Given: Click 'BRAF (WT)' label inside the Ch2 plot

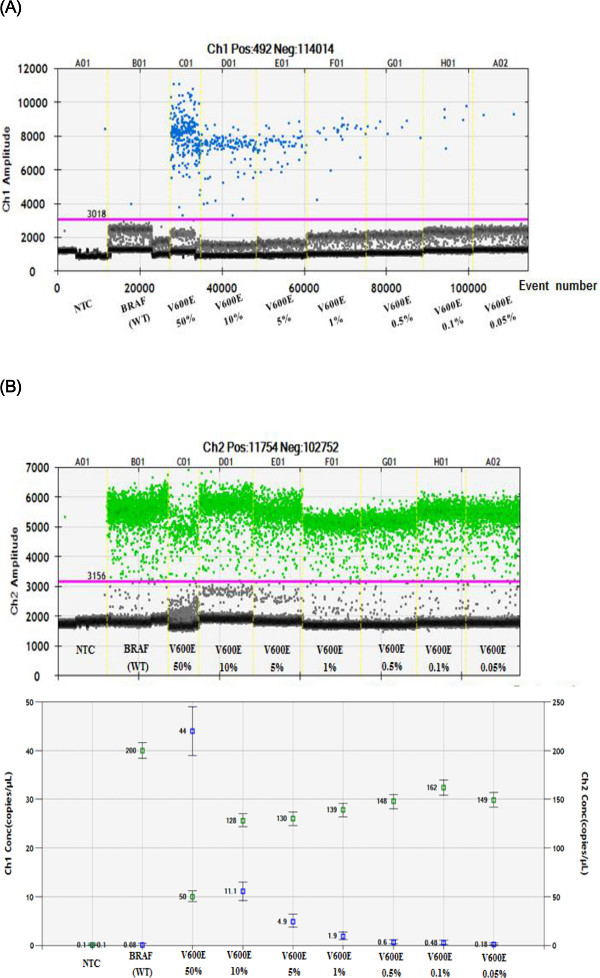Looking at the screenshot, I should 138,658.
